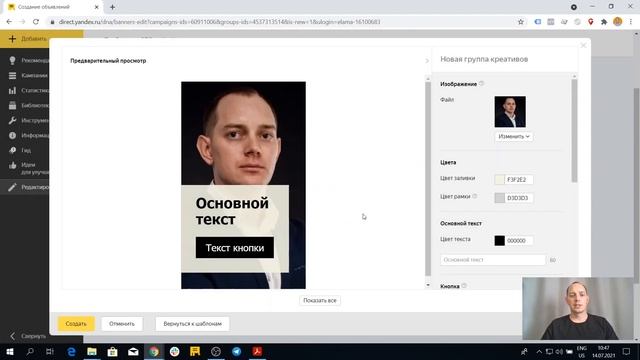Open Библиотека icon in sidebar
Screen dimensions: 640x360
(x=13, y=105)
